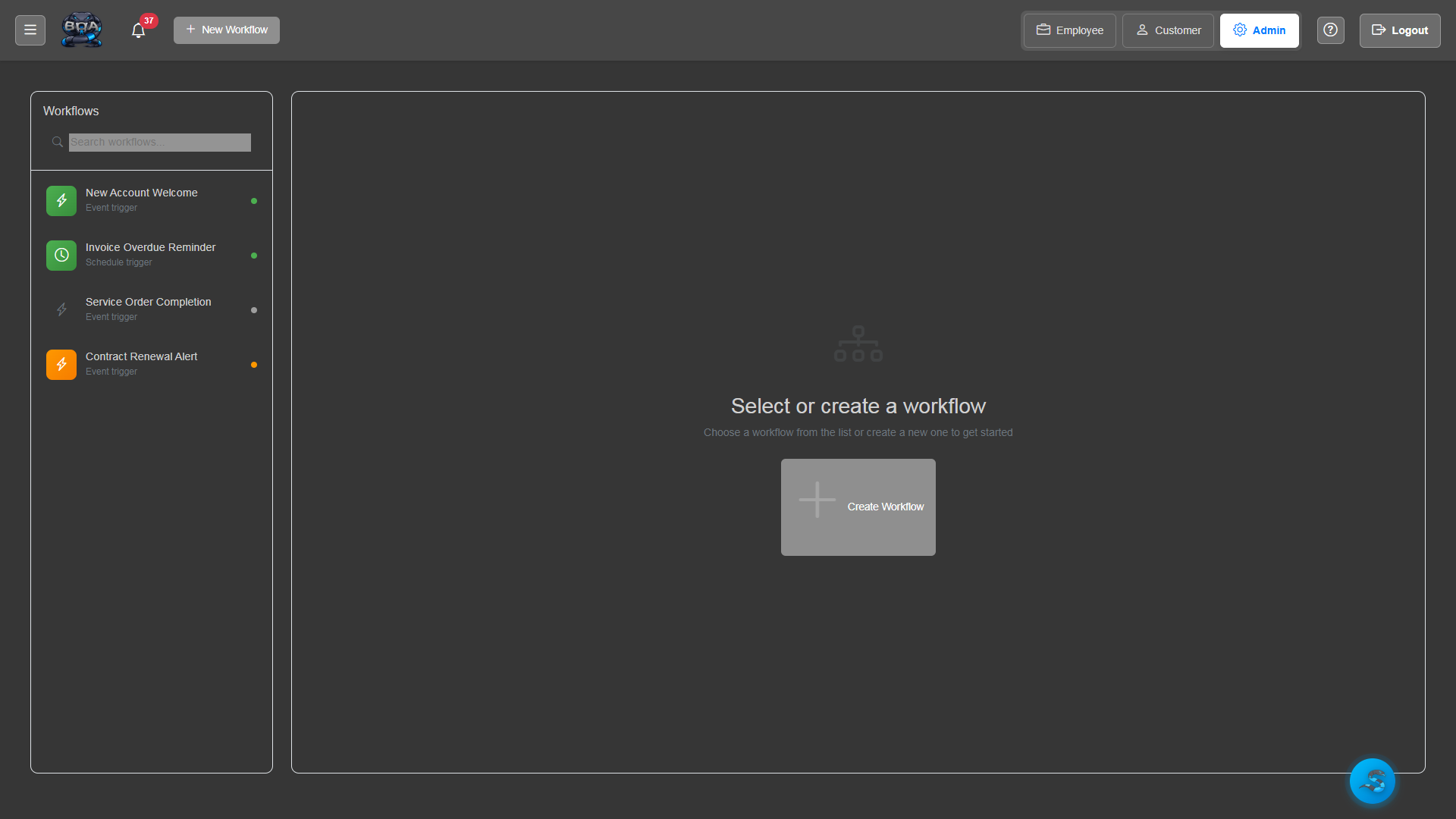Viewport: 1456px width, 819px height.
Task: Toggle the green status dot on New Account Welcome
Action: [x=254, y=200]
